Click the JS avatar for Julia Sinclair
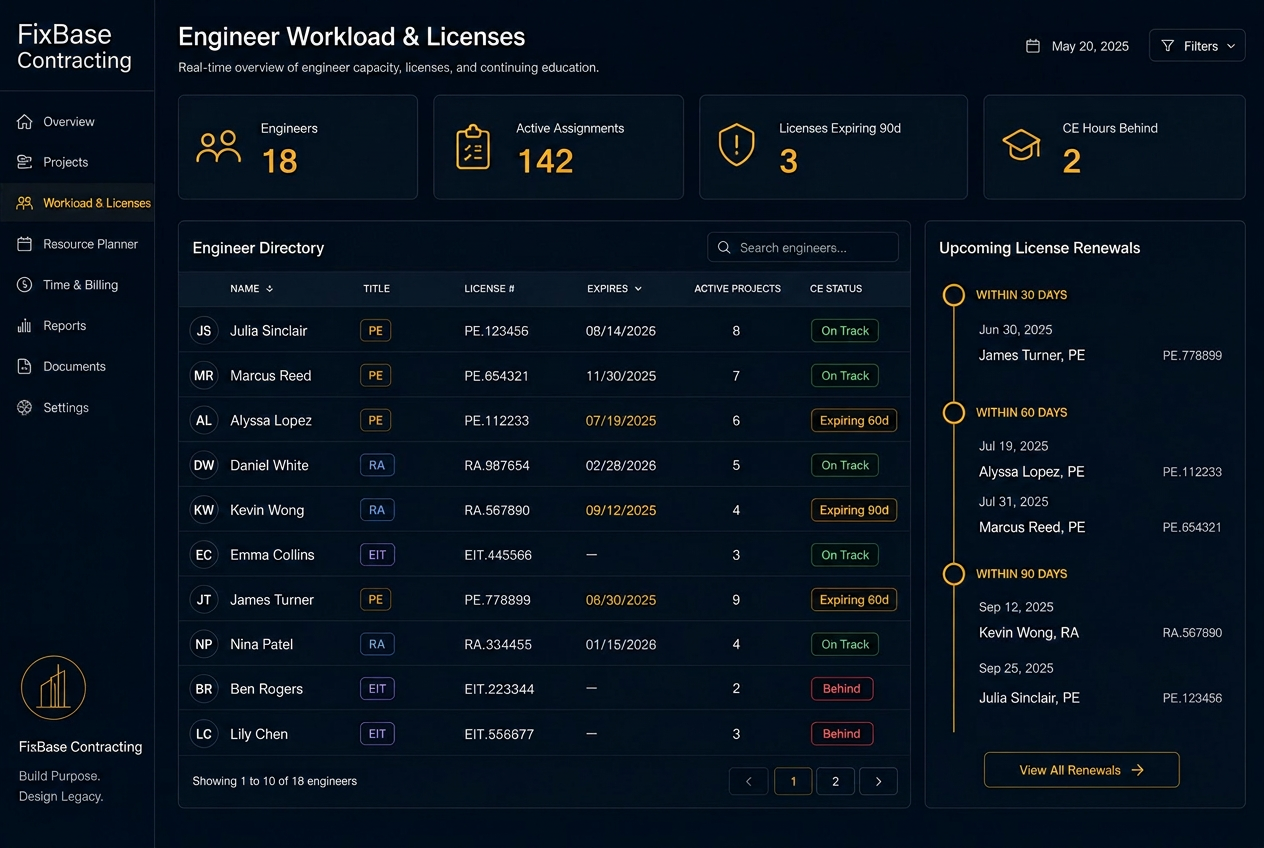Viewport: 1264px width, 848px height. point(204,330)
